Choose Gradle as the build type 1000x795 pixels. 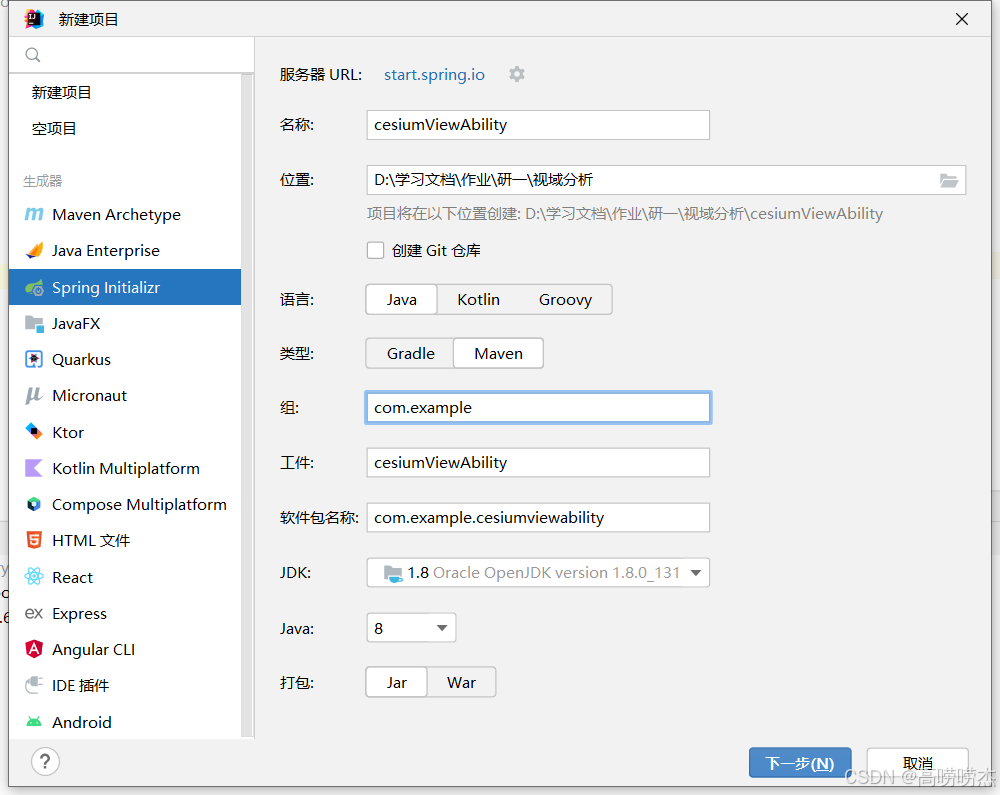click(410, 354)
